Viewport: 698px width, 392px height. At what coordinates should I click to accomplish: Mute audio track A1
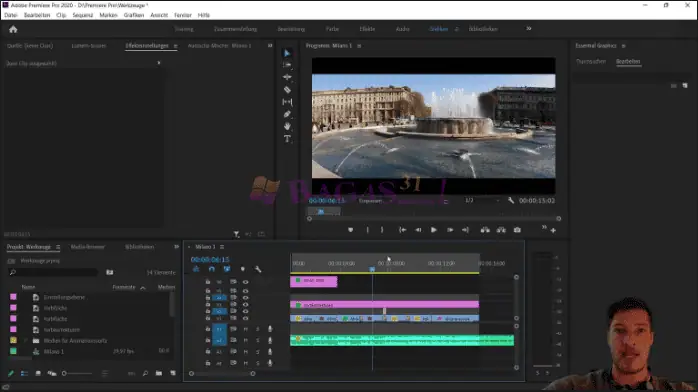pos(245,329)
